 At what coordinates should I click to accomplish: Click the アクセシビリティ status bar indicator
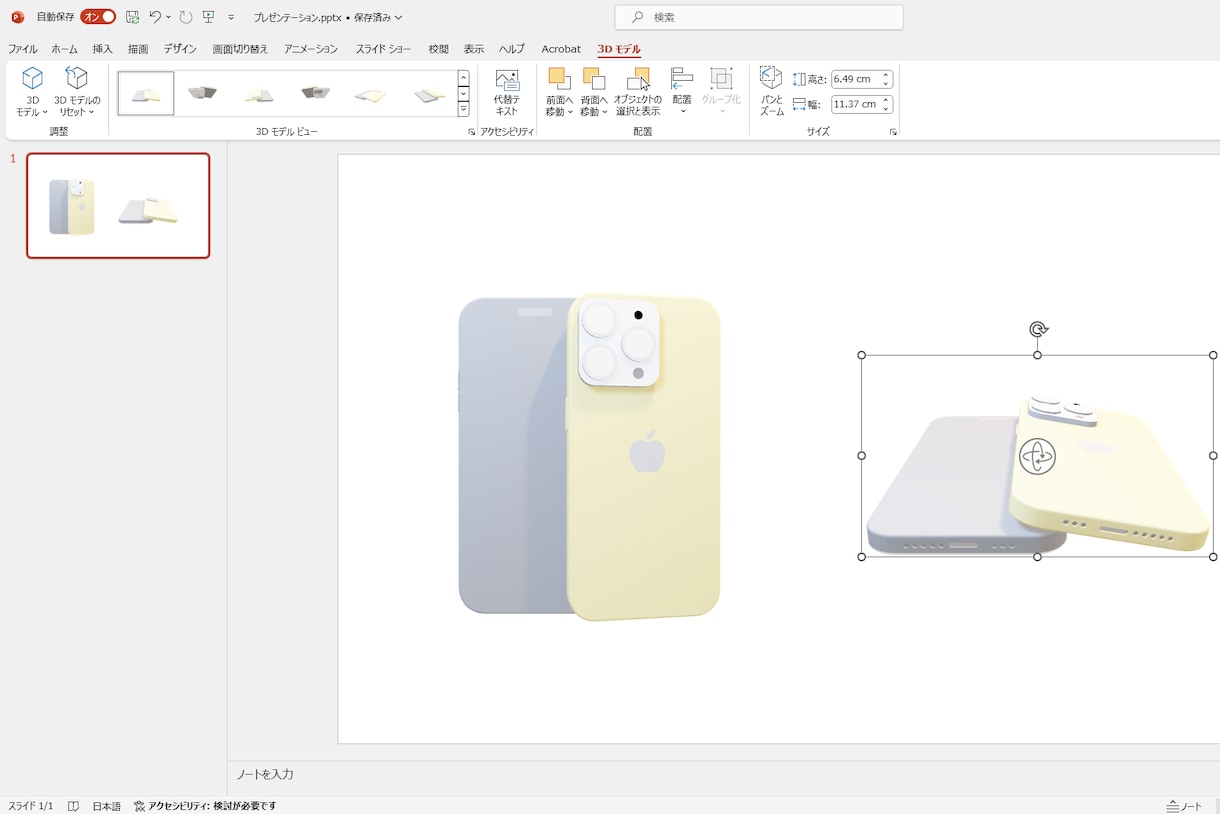point(205,806)
